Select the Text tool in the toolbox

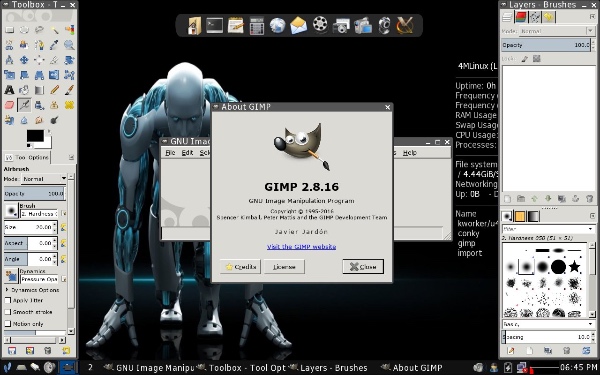click(x=9, y=90)
